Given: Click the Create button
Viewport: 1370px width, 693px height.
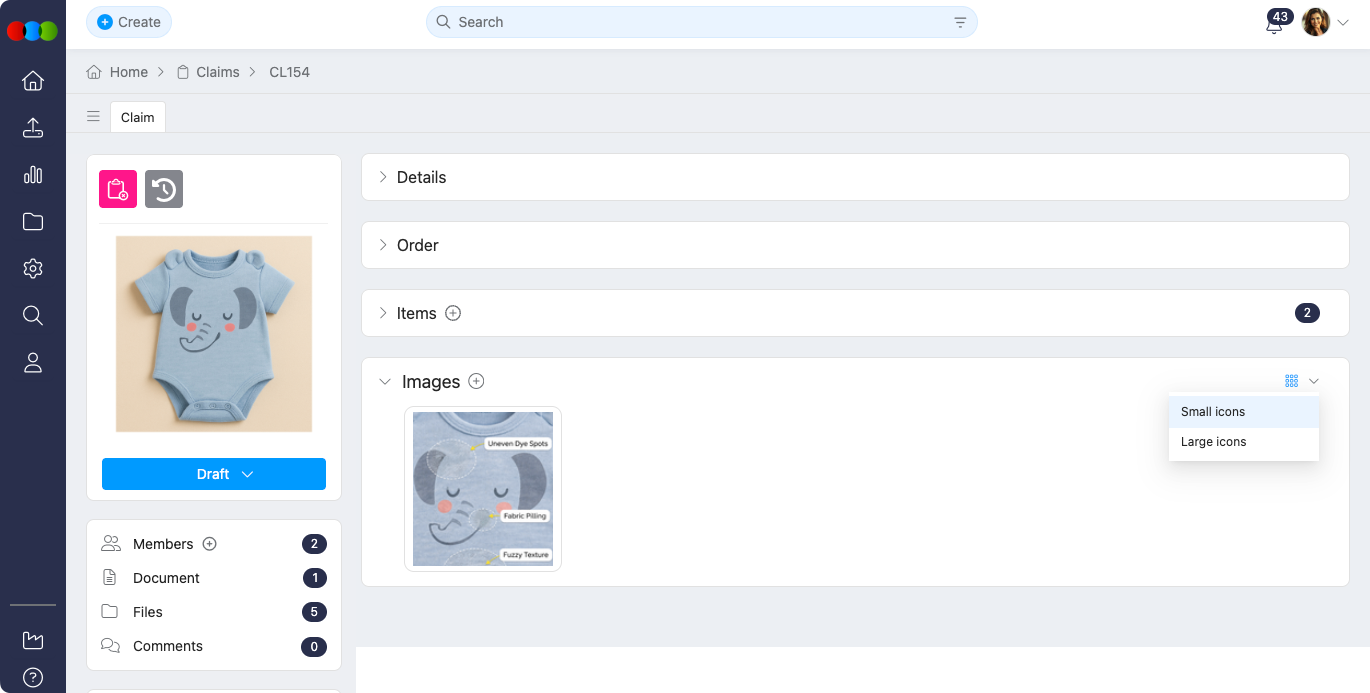Looking at the screenshot, I should tap(129, 22).
